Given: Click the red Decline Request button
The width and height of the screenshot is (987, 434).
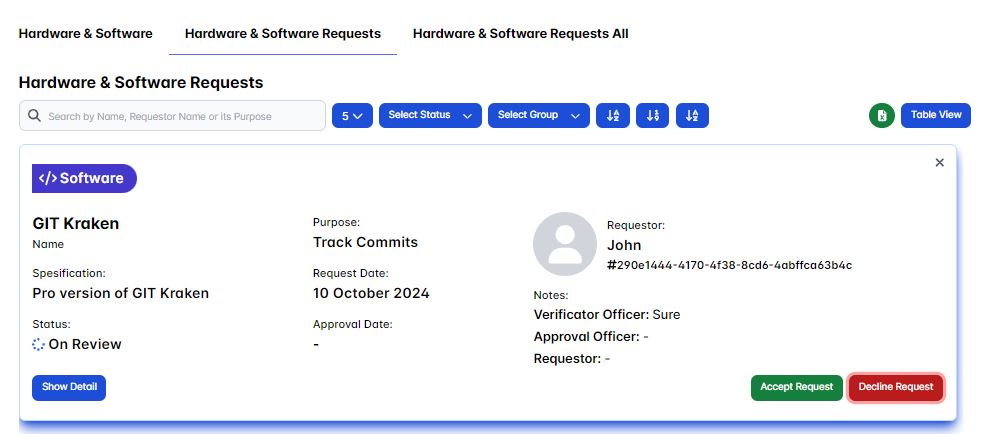Looking at the screenshot, I should click(x=895, y=387).
